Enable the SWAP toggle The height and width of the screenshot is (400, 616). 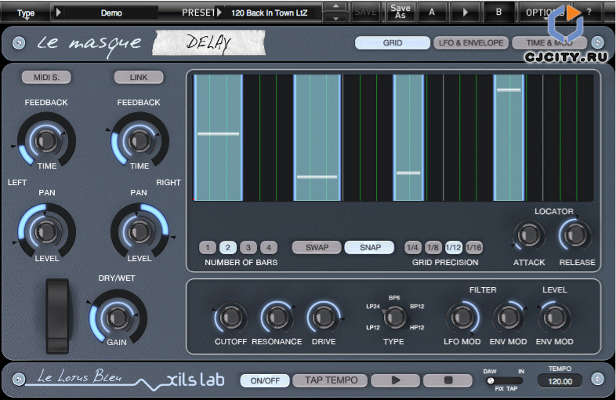tap(317, 247)
